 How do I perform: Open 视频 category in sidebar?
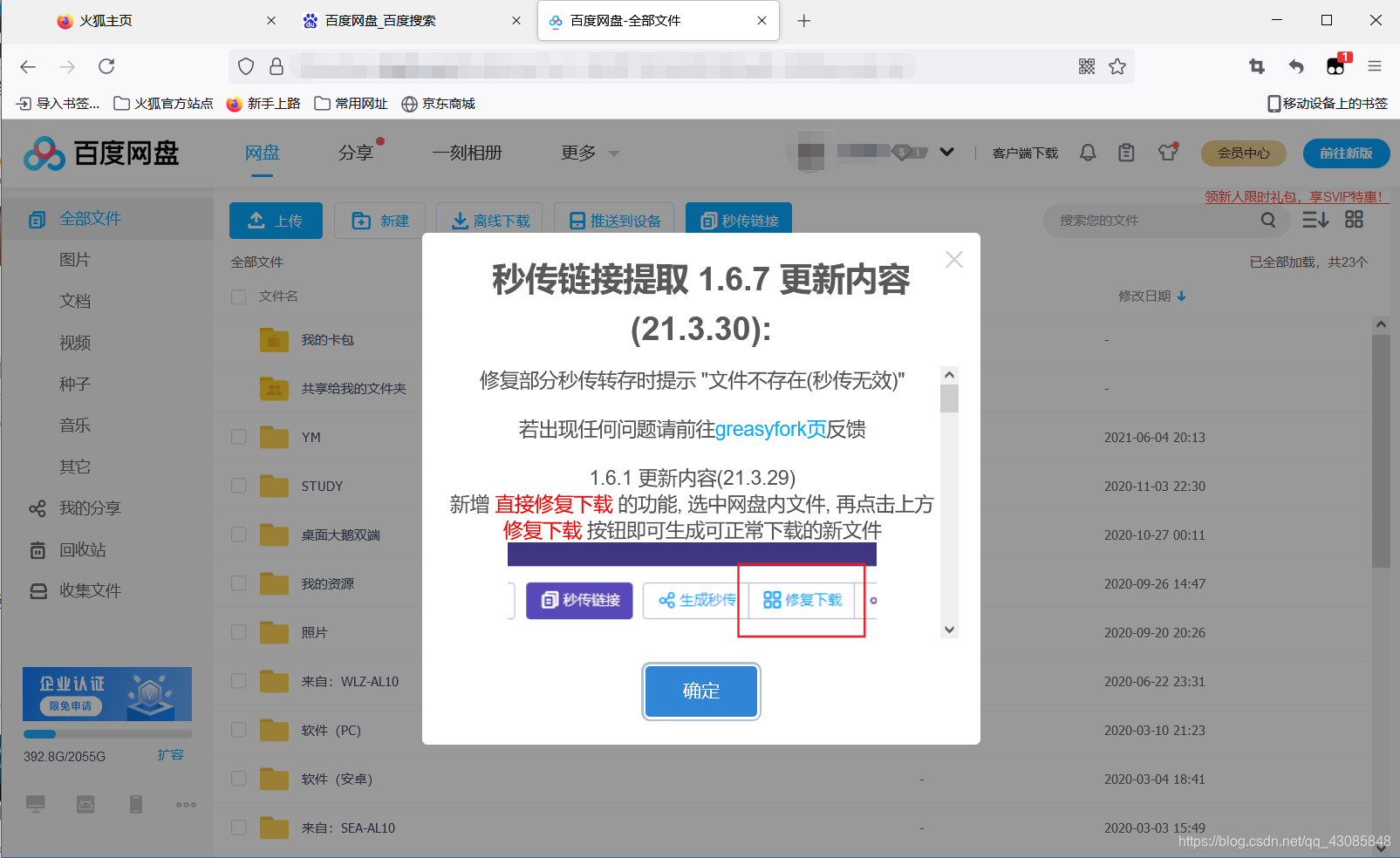[x=75, y=343]
